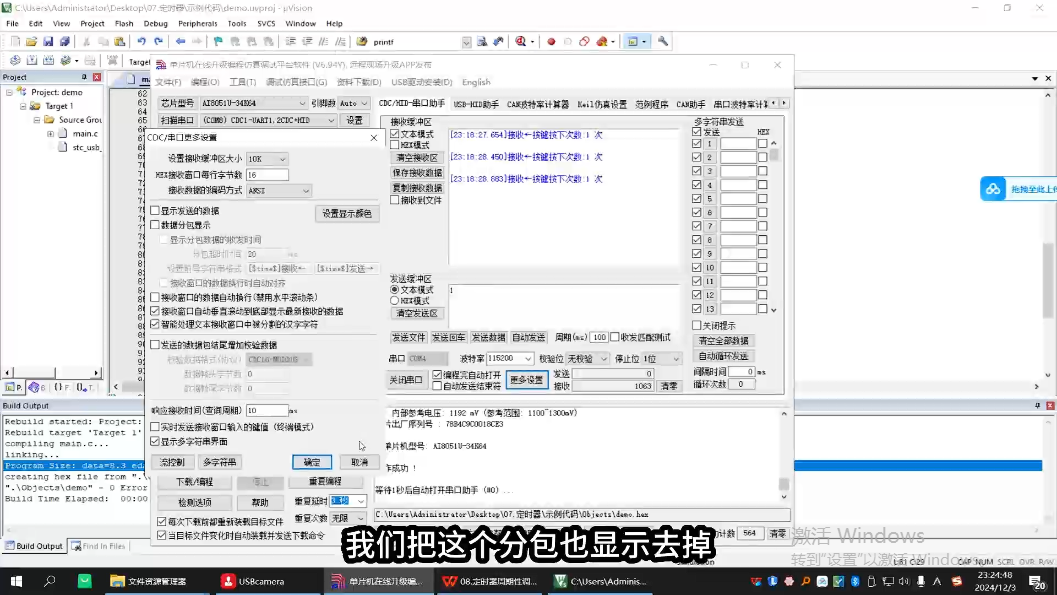Open the Peripherals menu
The image size is (1057, 595).
[x=198, y=24]
